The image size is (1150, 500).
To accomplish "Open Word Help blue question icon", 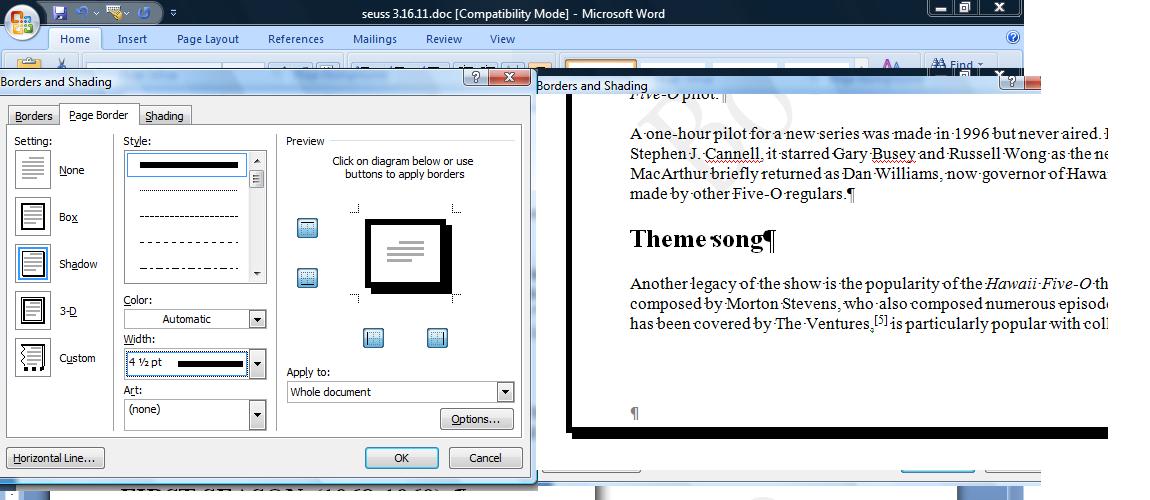I will [1013, 37].
